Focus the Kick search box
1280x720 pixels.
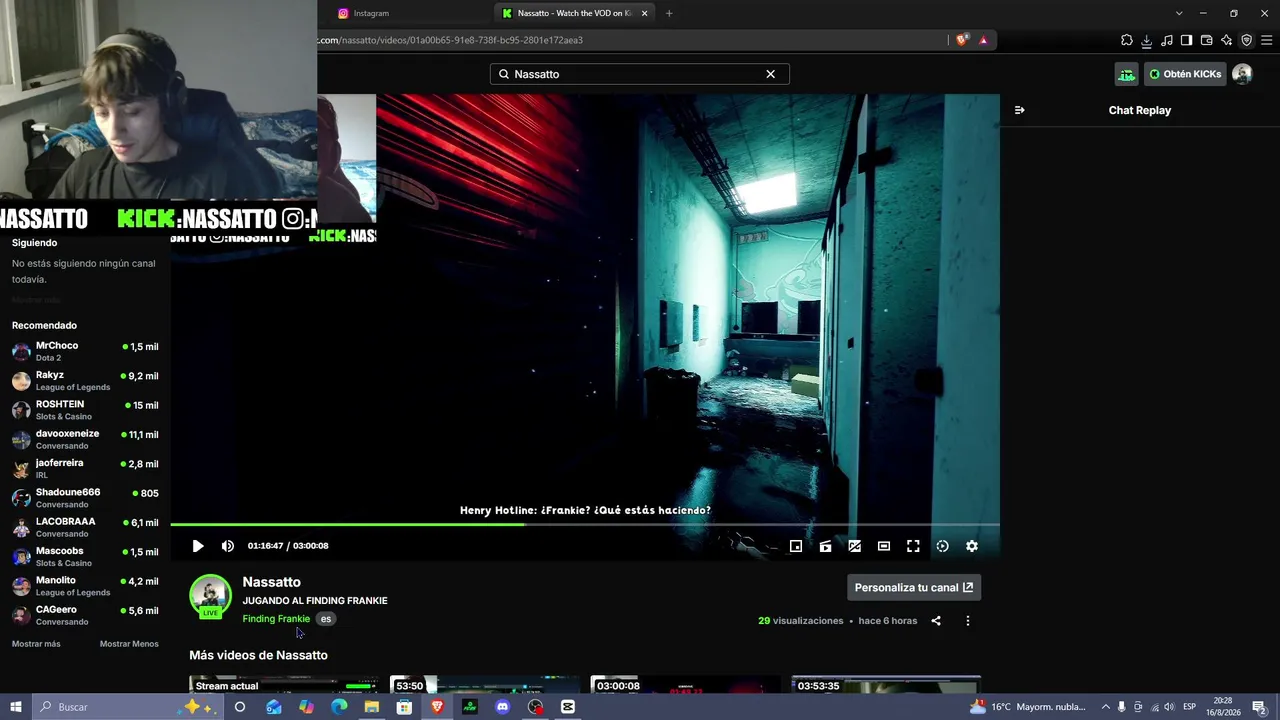tap(640, 74)
